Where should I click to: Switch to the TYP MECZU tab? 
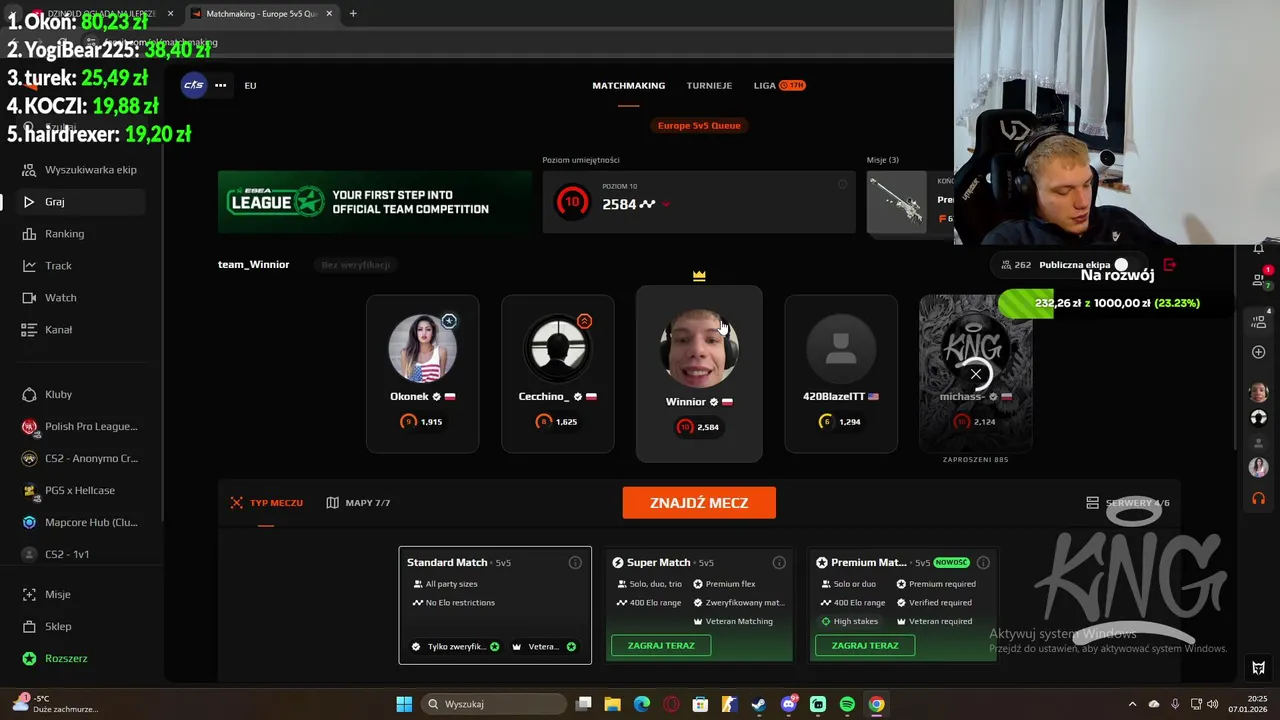266,503
